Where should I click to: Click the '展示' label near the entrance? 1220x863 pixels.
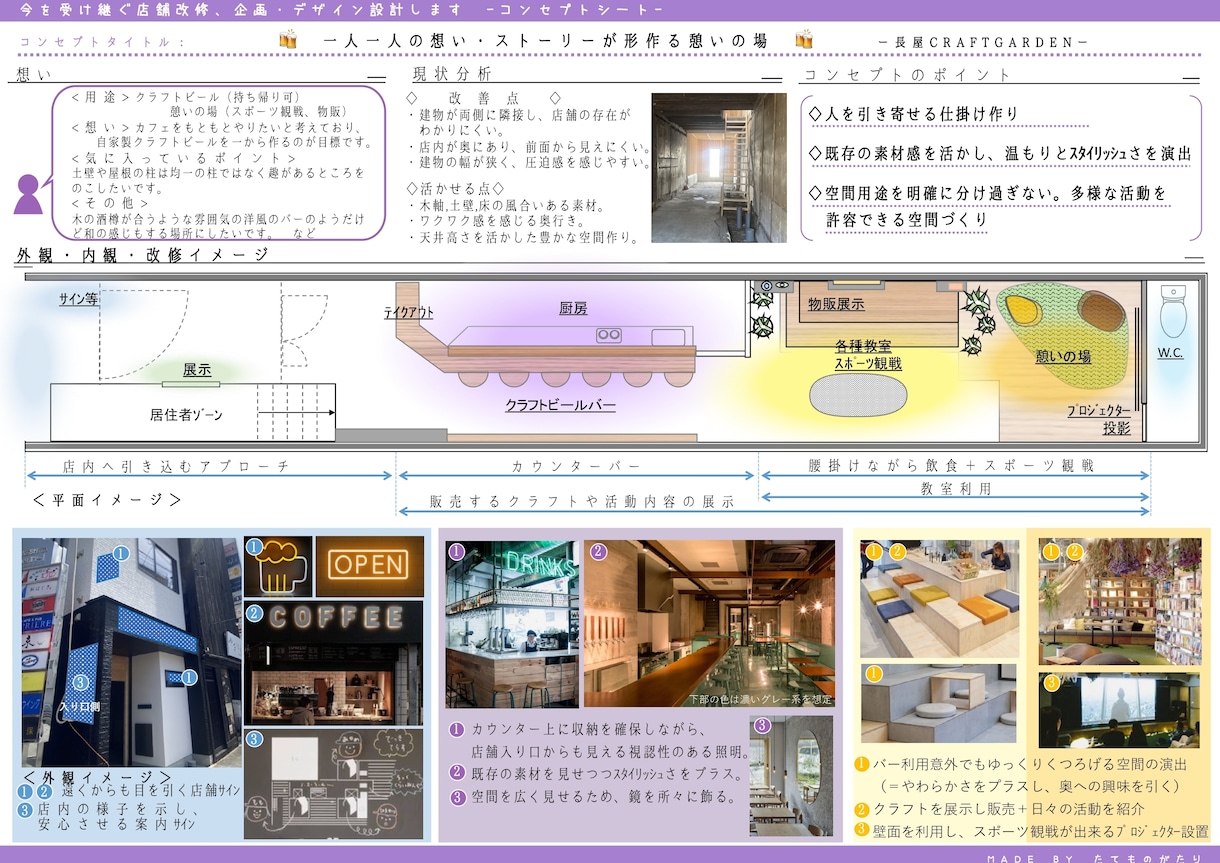click(x=197, y=370)
